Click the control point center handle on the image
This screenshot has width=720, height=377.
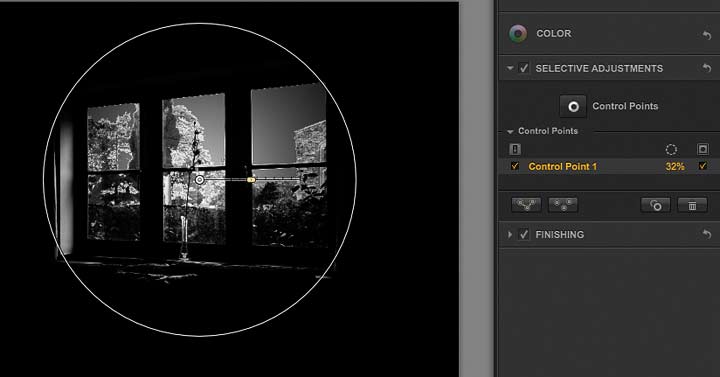pos(199,180)
